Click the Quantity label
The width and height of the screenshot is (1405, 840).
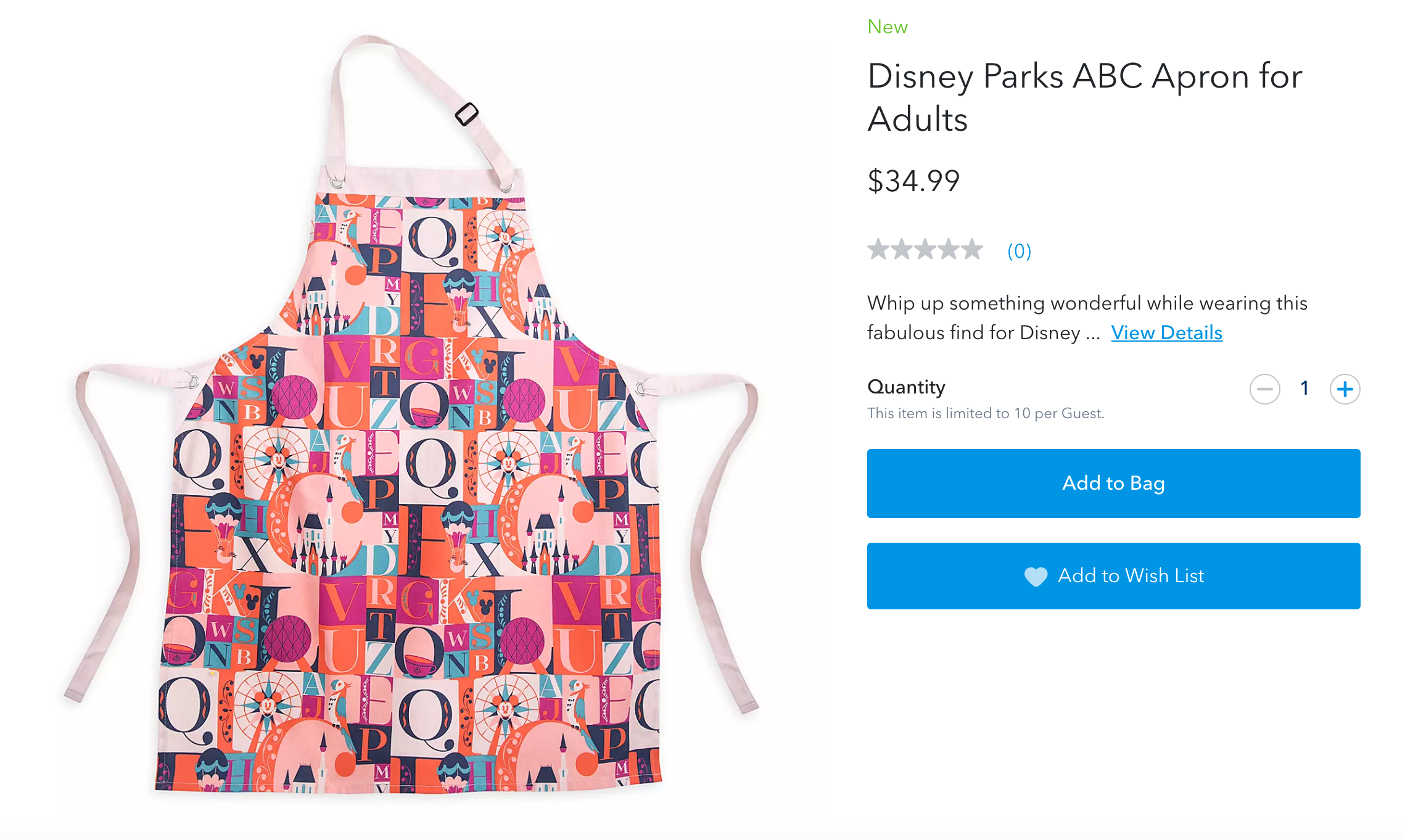pyautogui.click(x=906, y=387)
